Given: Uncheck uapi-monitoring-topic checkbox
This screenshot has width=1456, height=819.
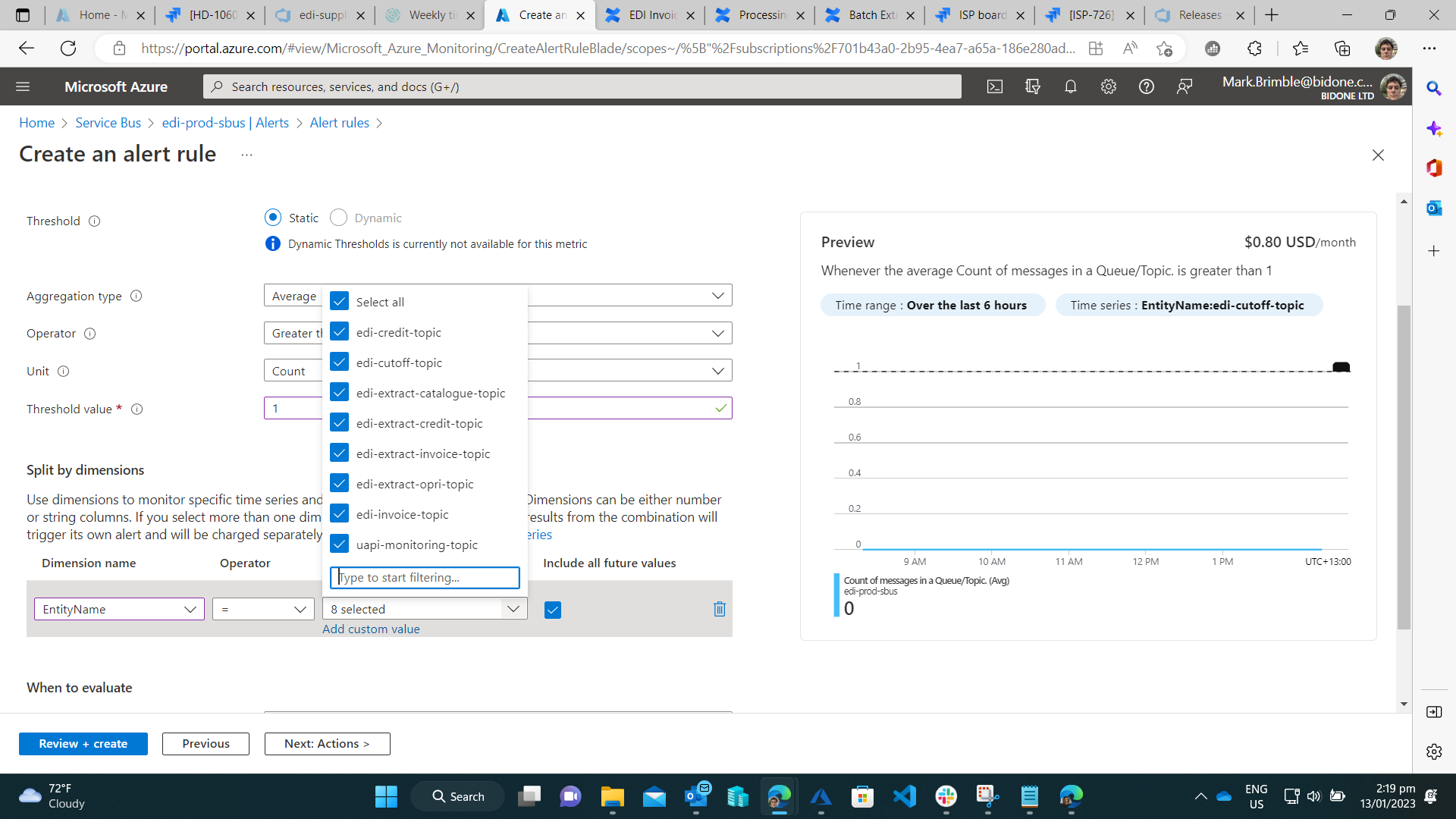Looking at the screenshot, I should [340, 544].
